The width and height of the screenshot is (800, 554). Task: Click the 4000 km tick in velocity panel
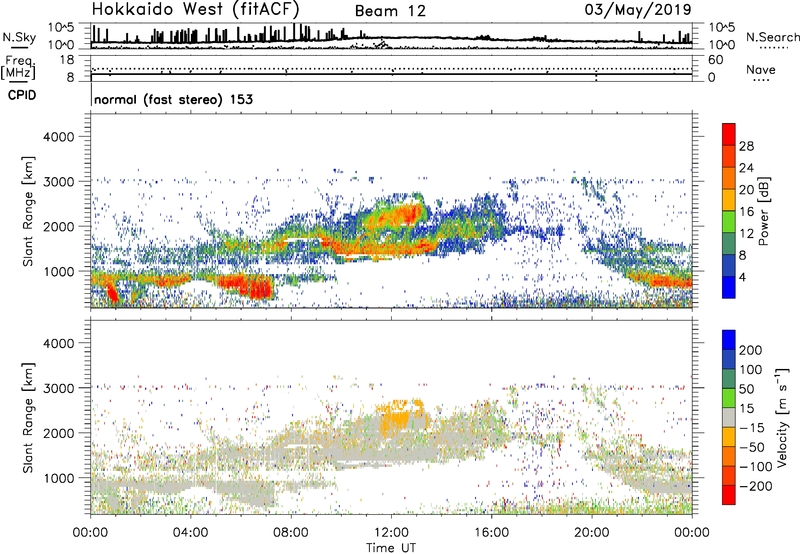tap(58, 343)
